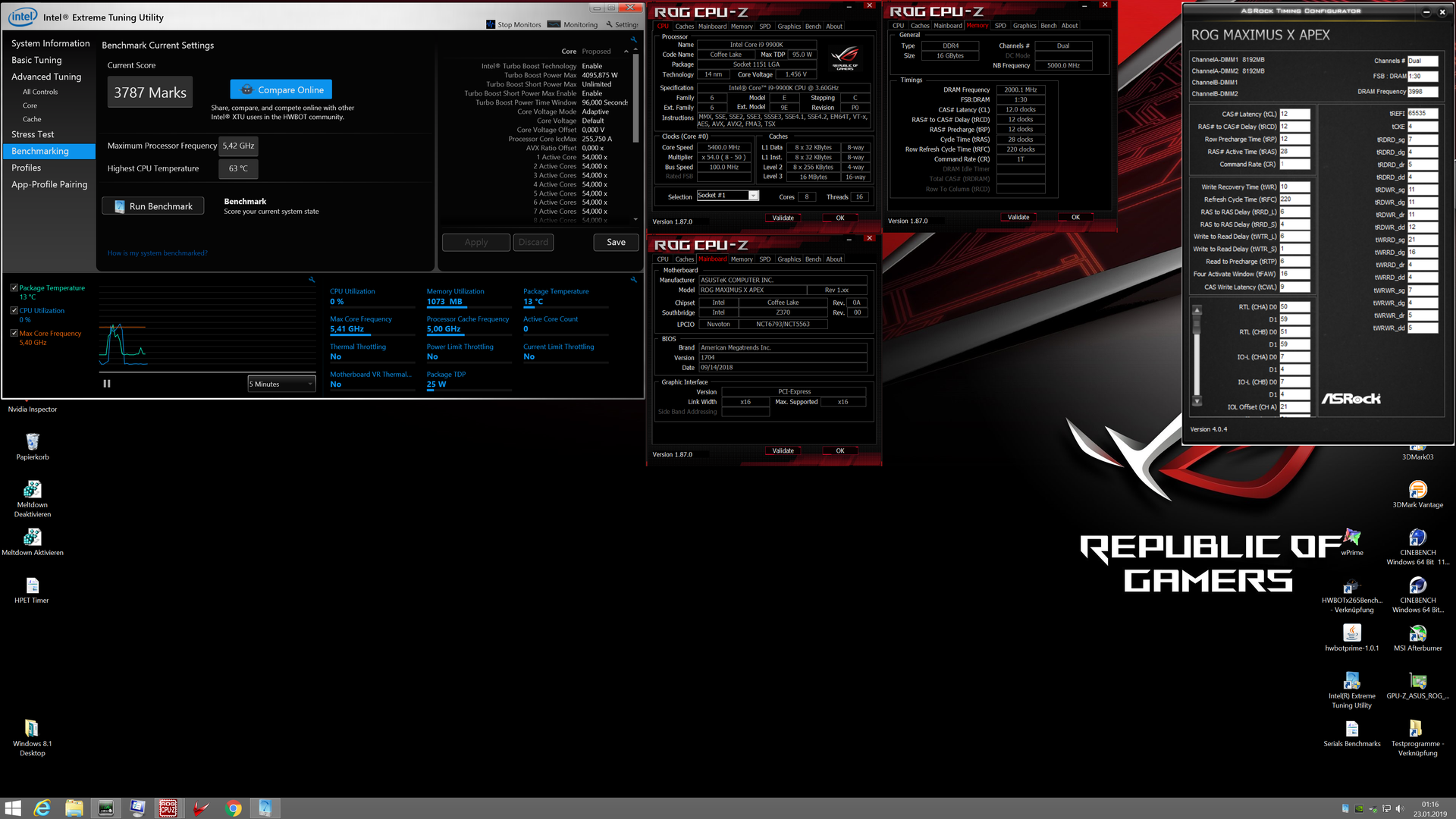Open the Papierkorb recycle bin icon
Image resolution: width=1456 pixels, height=819 pixels.
33,446
